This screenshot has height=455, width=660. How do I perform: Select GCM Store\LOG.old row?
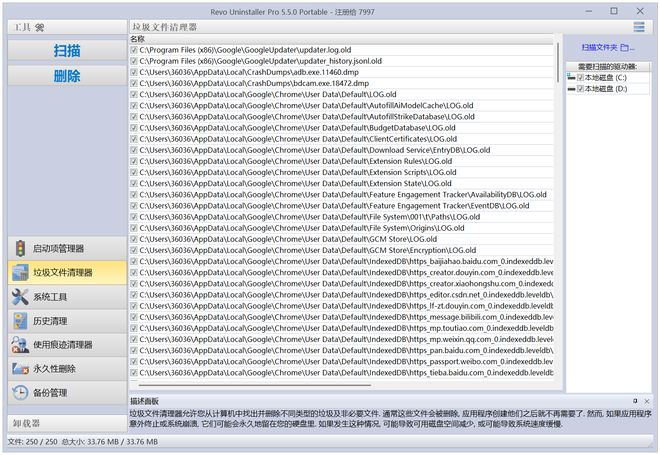click(x=341, y=239)
